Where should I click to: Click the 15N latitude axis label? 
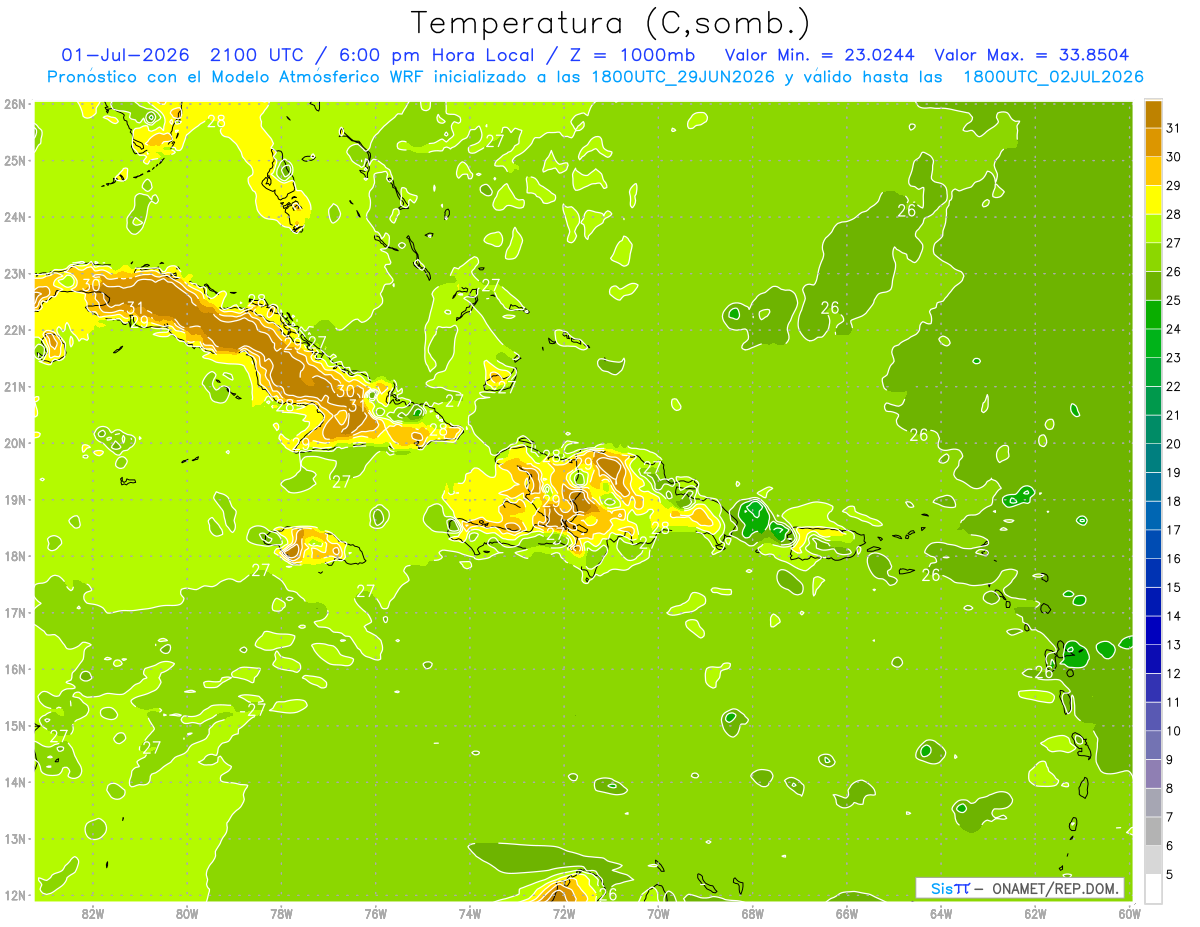[14, 725]
